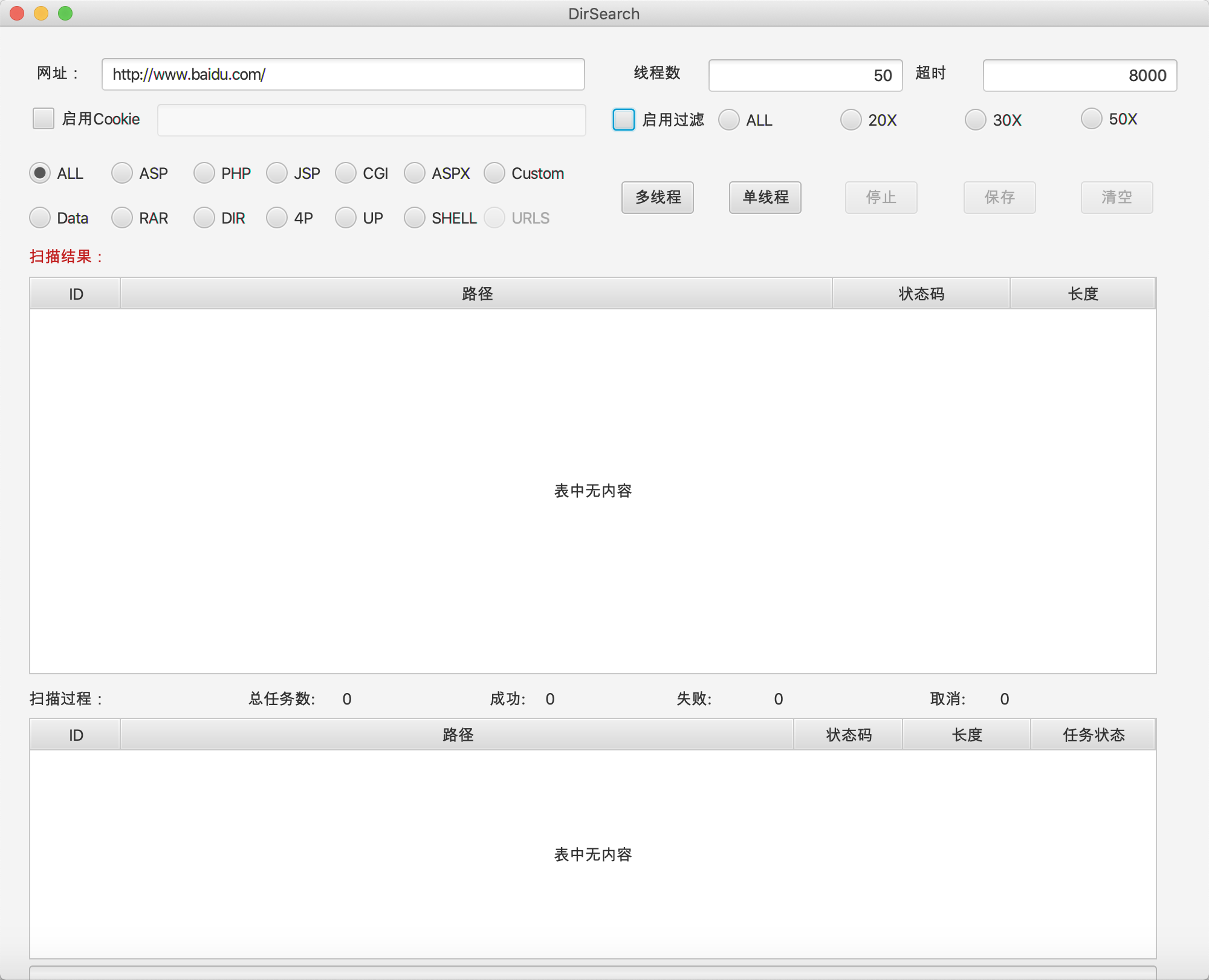Viewport: 1209px width, 980px height.
Task: Select the DIR radio button
Action: click(x=204, y=218)
